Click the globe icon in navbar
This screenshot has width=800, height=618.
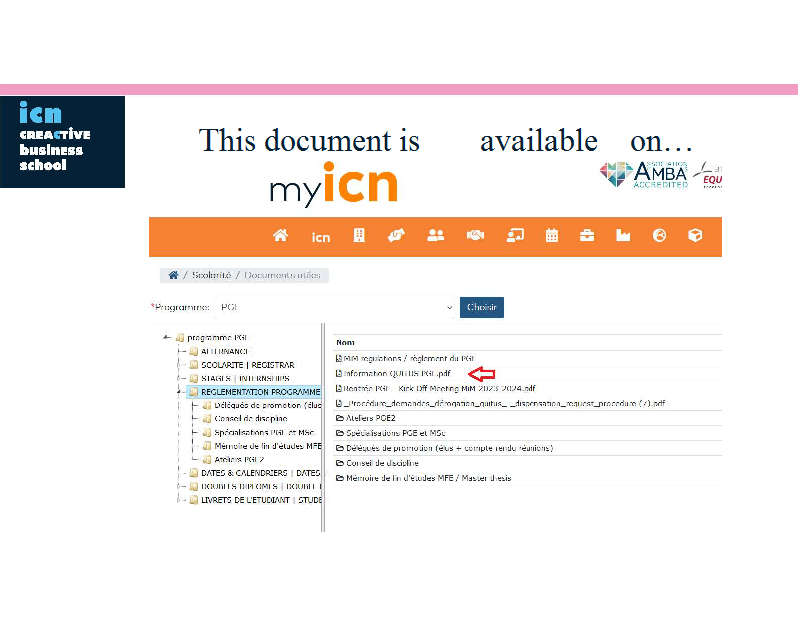click(x=659, y=235)
